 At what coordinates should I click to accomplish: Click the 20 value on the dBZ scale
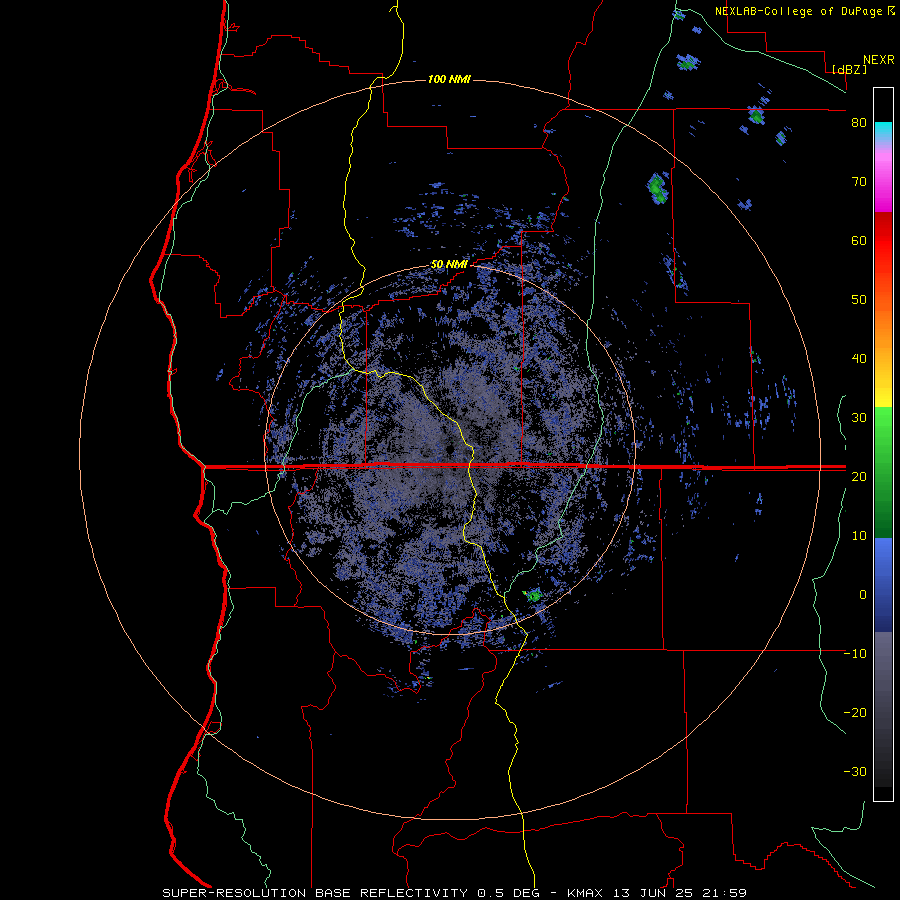tap(859, 476)
